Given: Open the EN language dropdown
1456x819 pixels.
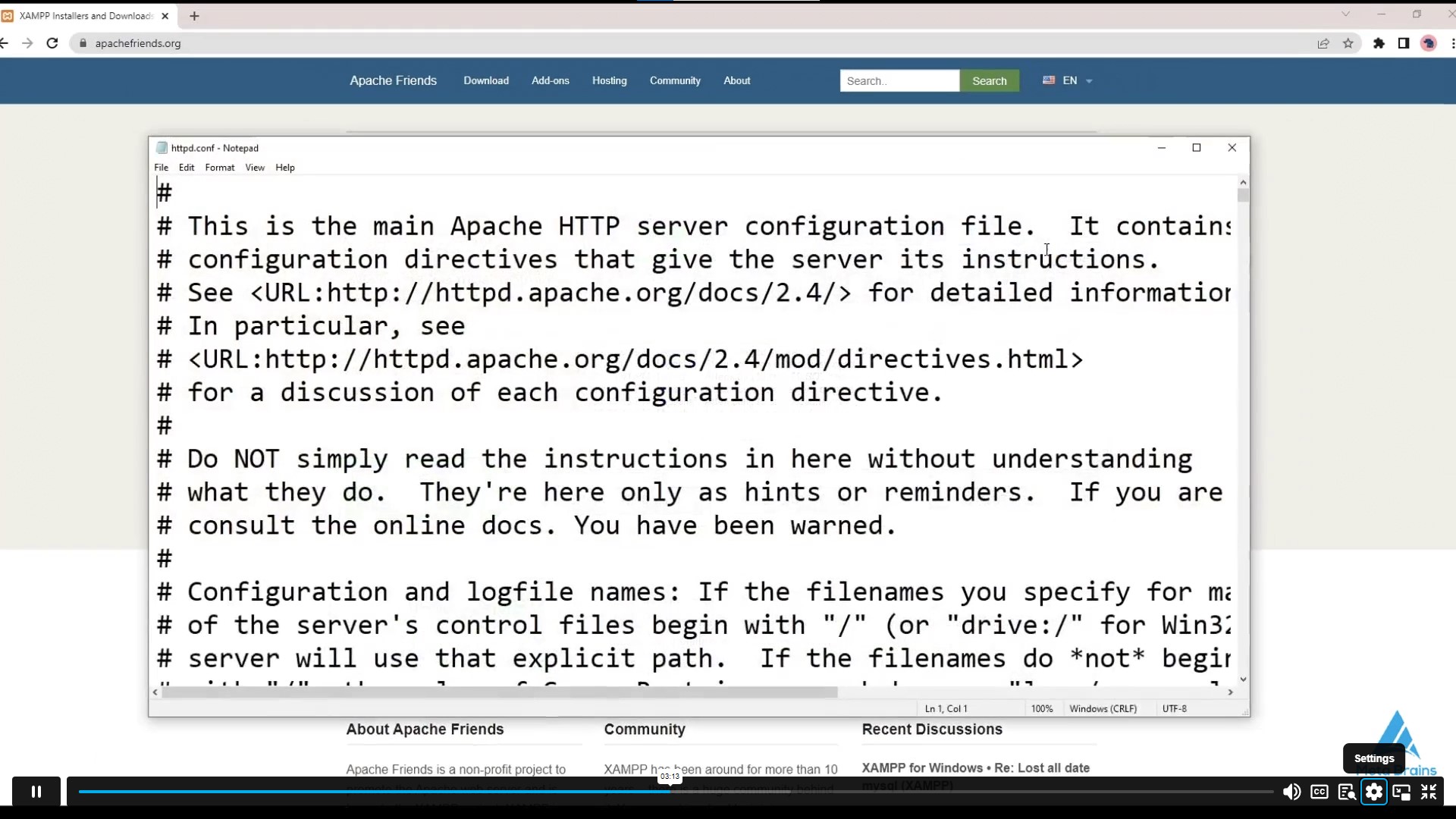Looking at the screenshot, I should [1068, 80].
